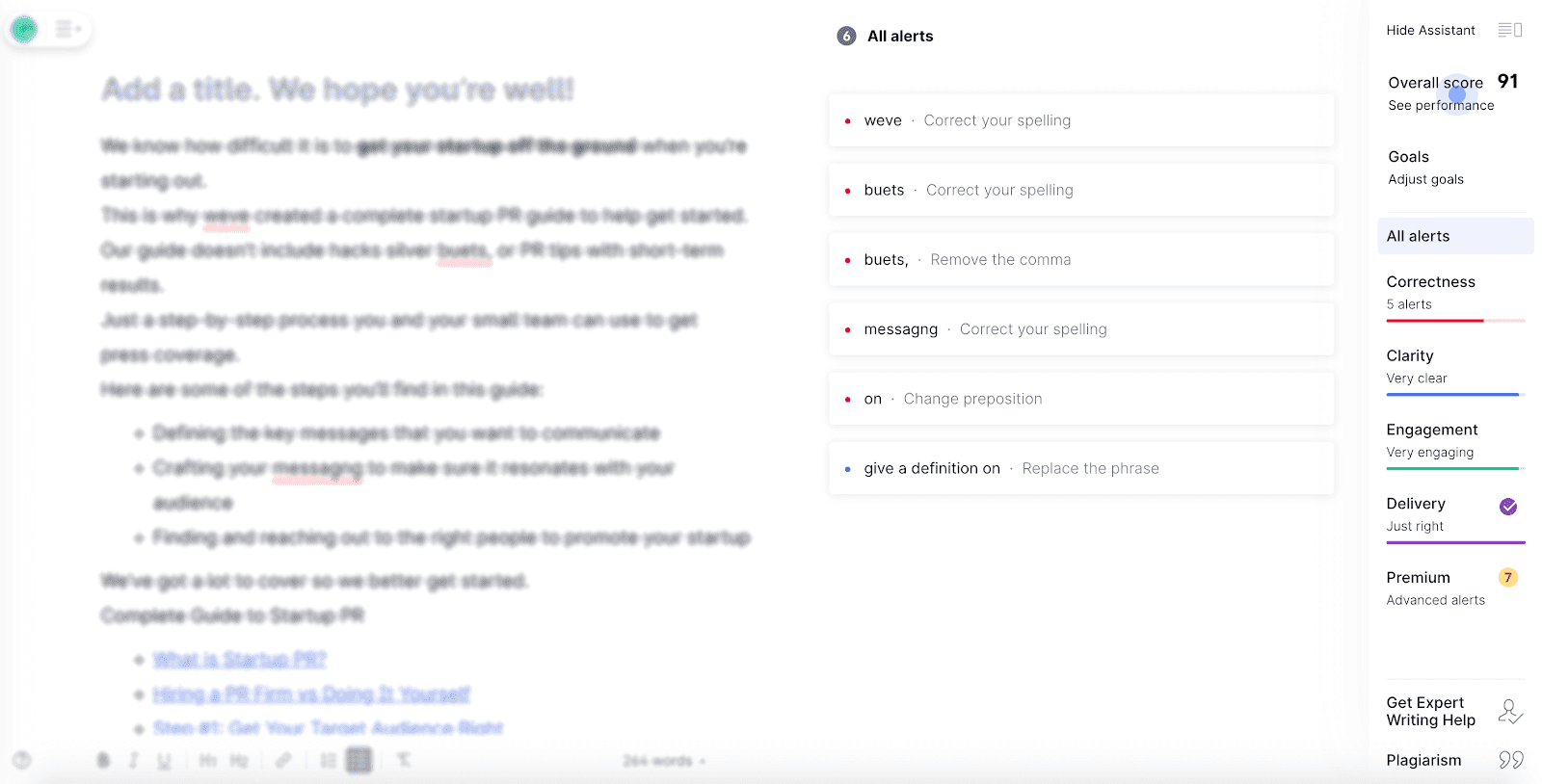
Task: Click See performance under Overall score
Action: 1441,106
